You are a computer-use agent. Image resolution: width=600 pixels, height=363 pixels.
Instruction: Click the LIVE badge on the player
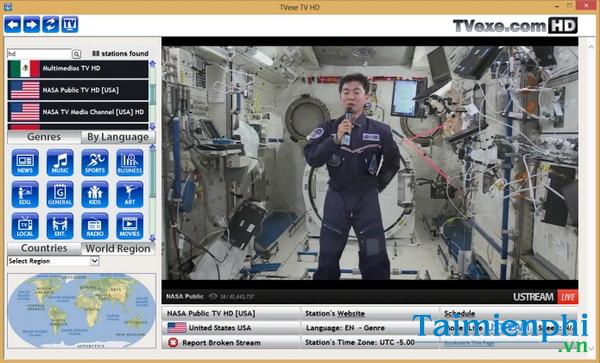coord(568,297)
